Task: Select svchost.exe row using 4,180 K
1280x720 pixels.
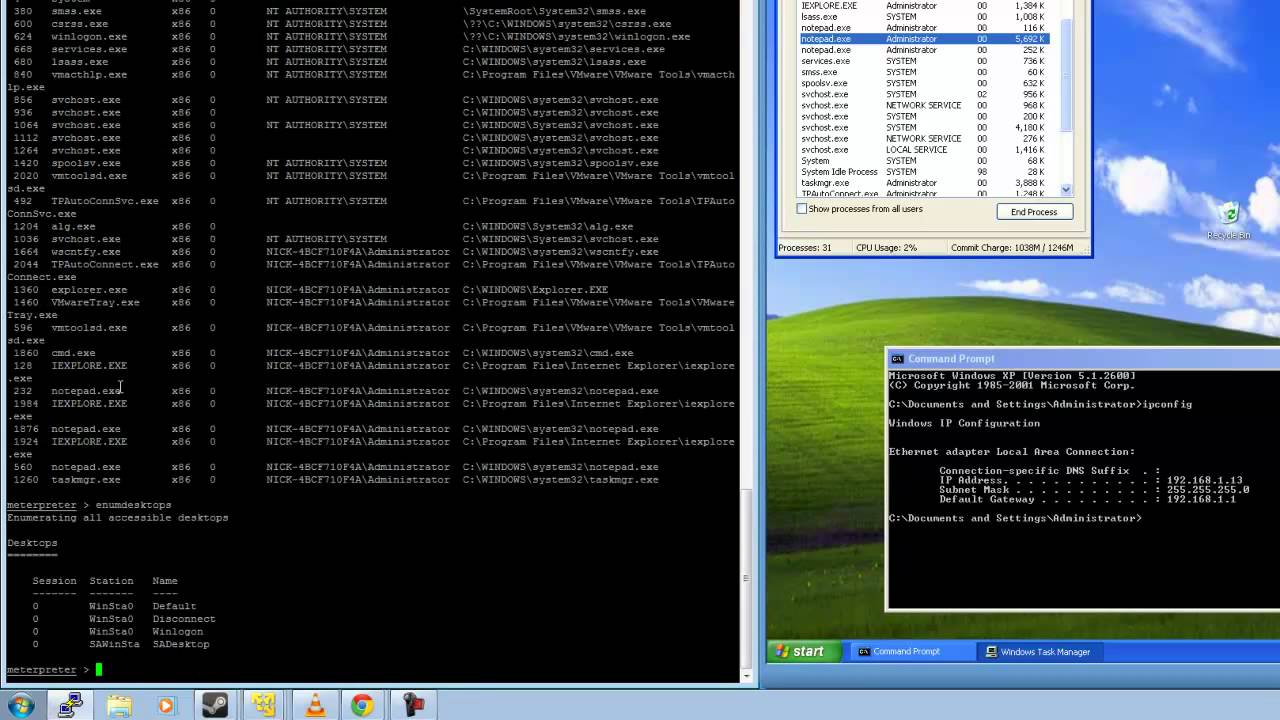Action: pyautogui.click(x=923, y=128)
